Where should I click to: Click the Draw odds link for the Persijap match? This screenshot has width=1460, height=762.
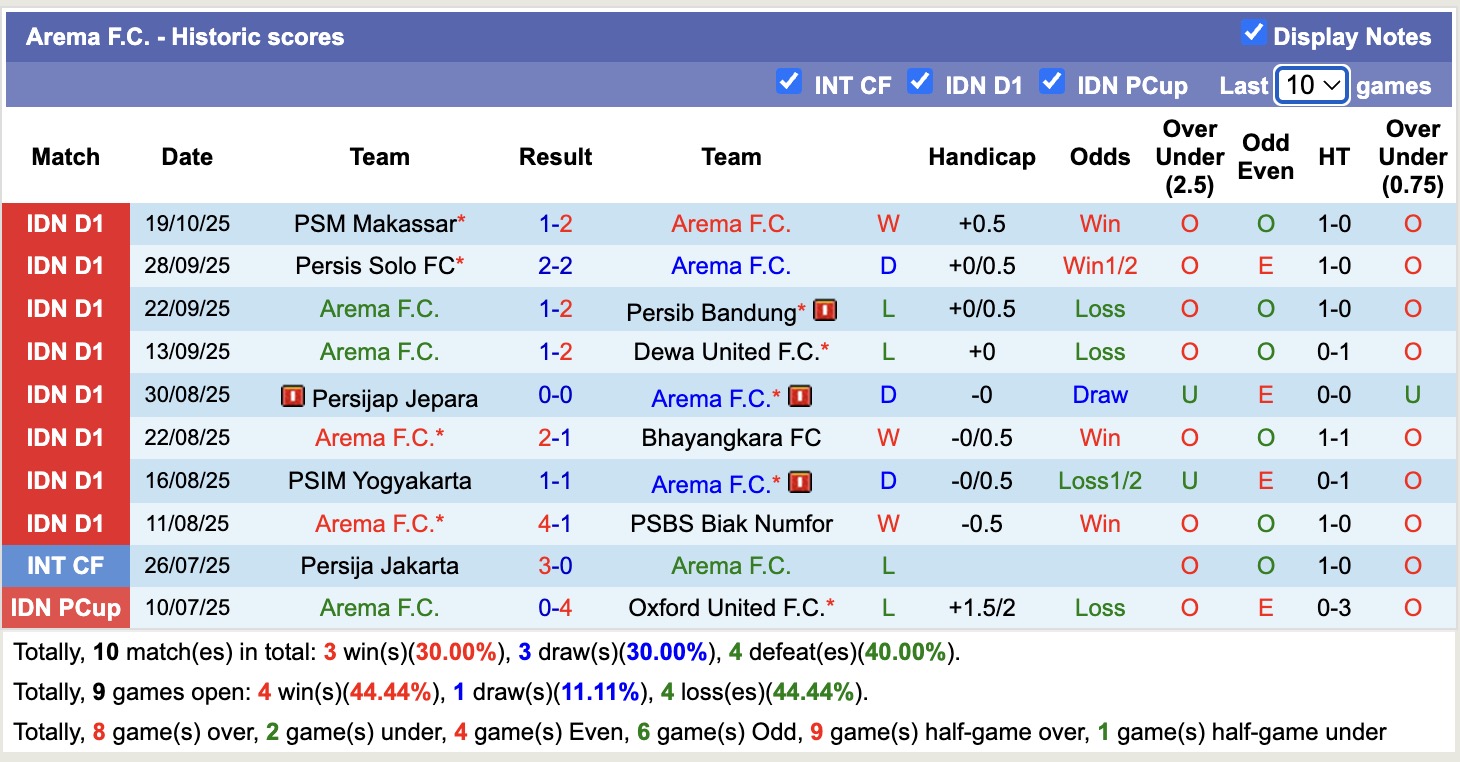pos(1099,396)
